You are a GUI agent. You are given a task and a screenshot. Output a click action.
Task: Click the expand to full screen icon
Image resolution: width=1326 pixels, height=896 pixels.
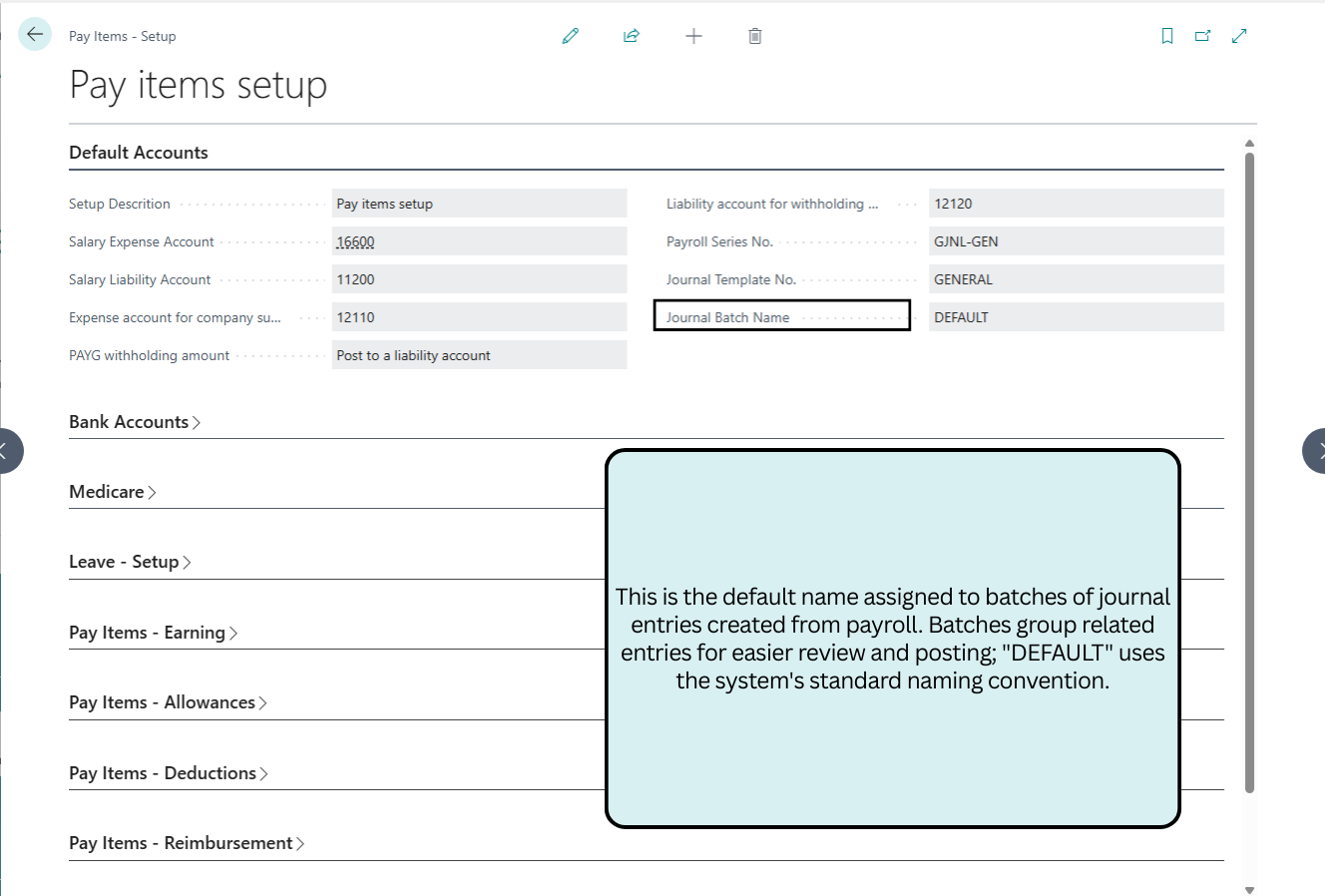pos(1239,36)
